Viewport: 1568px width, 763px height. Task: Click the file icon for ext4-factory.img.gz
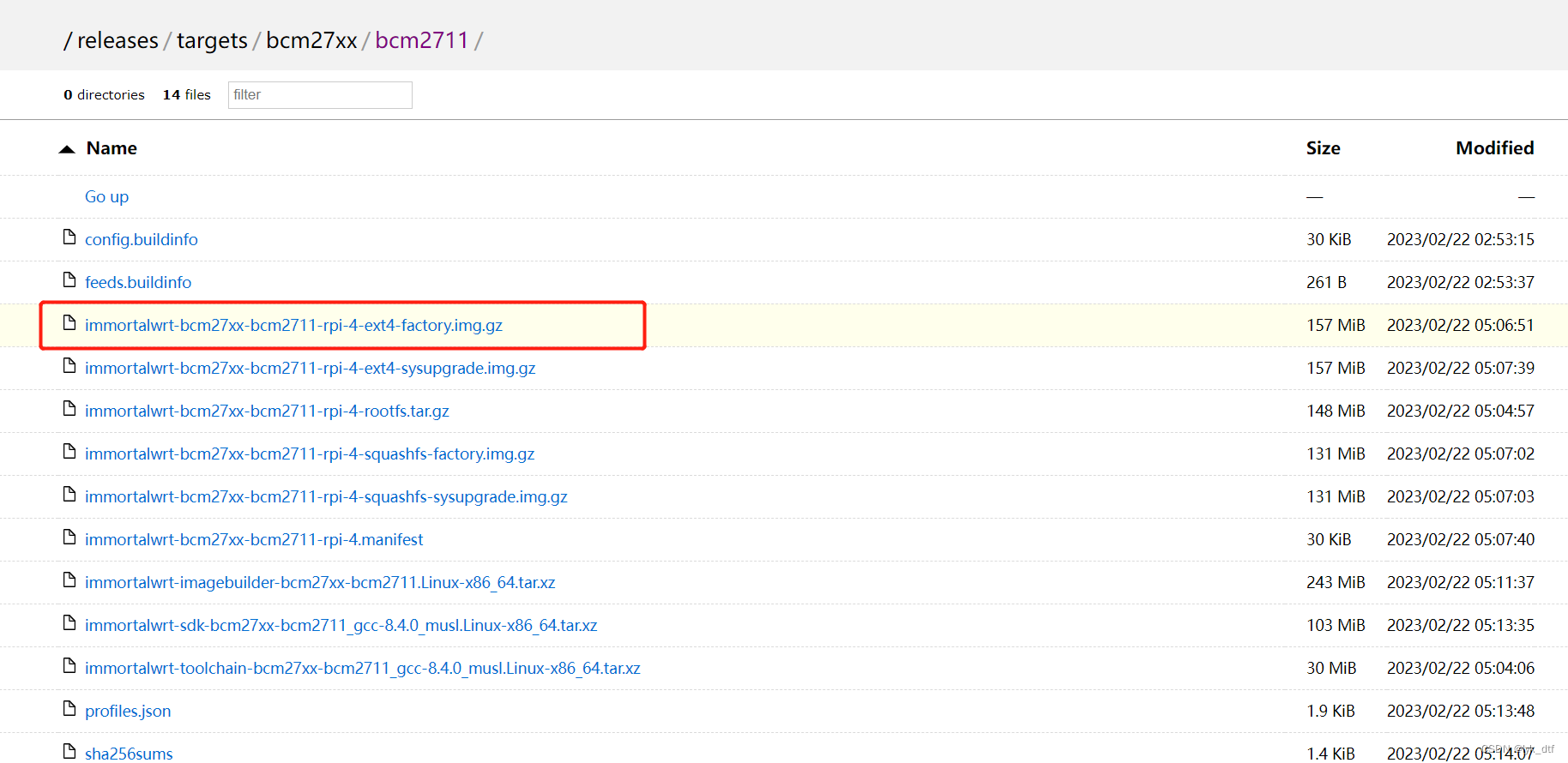point(69,322)
